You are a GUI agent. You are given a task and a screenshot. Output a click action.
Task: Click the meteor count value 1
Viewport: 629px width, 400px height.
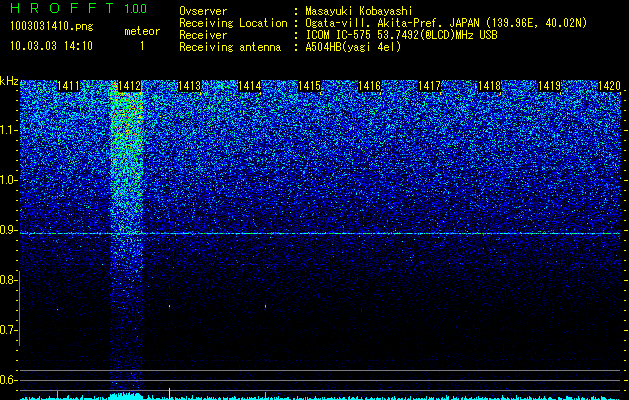coord(142,46)
